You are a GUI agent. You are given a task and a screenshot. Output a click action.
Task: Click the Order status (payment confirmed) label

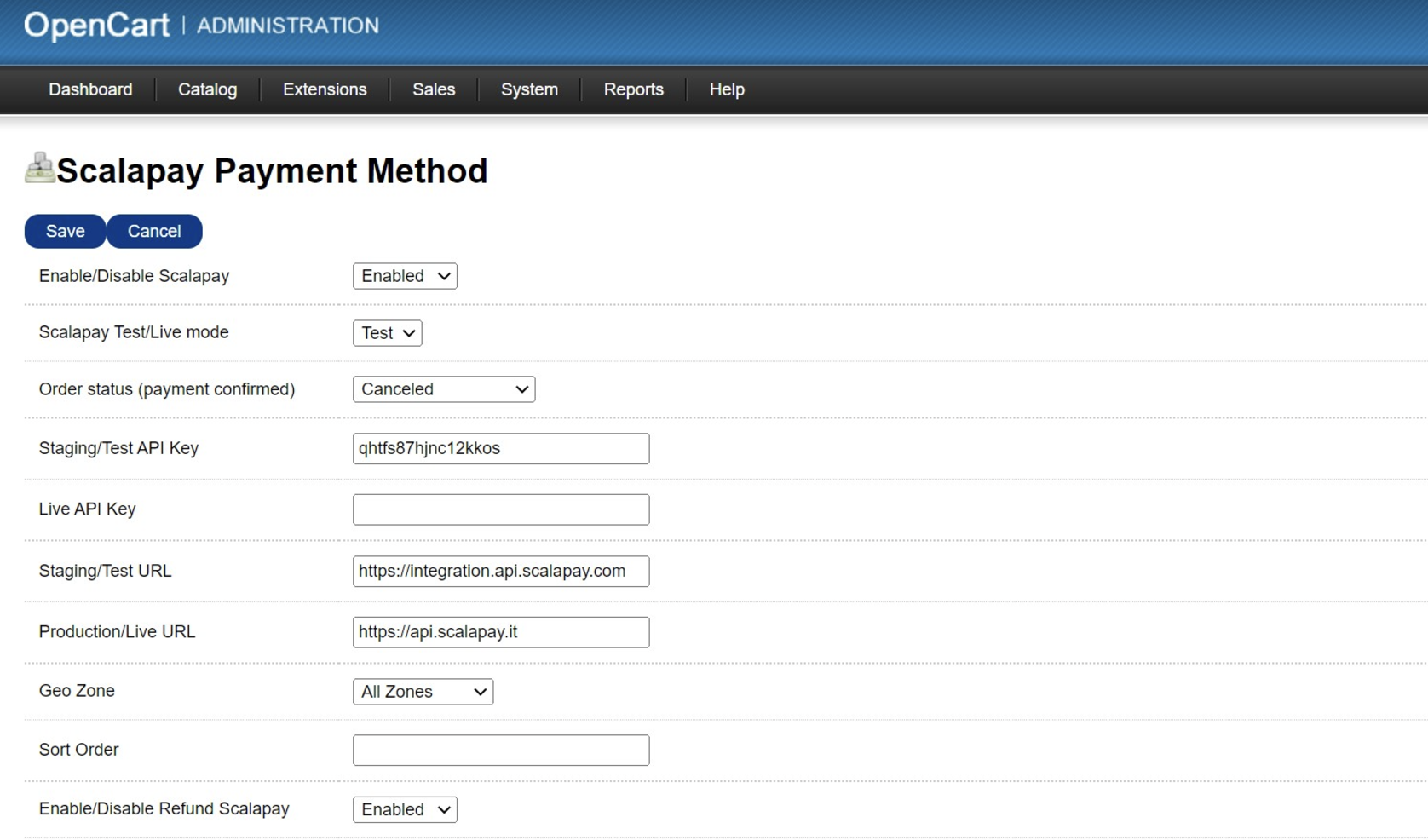(x=167, y=389)
